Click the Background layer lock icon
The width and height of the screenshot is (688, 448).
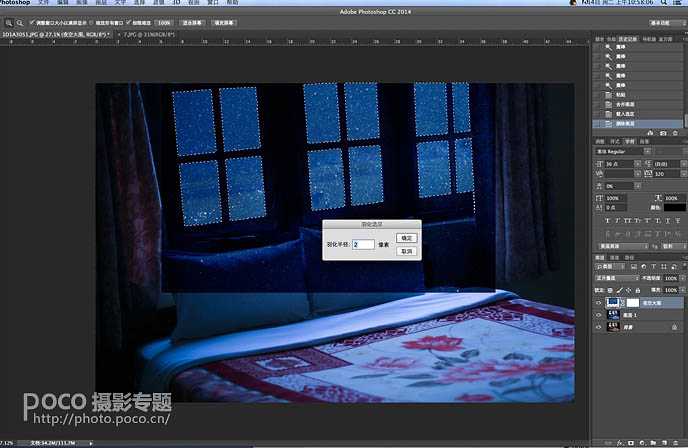pos(675,327)
